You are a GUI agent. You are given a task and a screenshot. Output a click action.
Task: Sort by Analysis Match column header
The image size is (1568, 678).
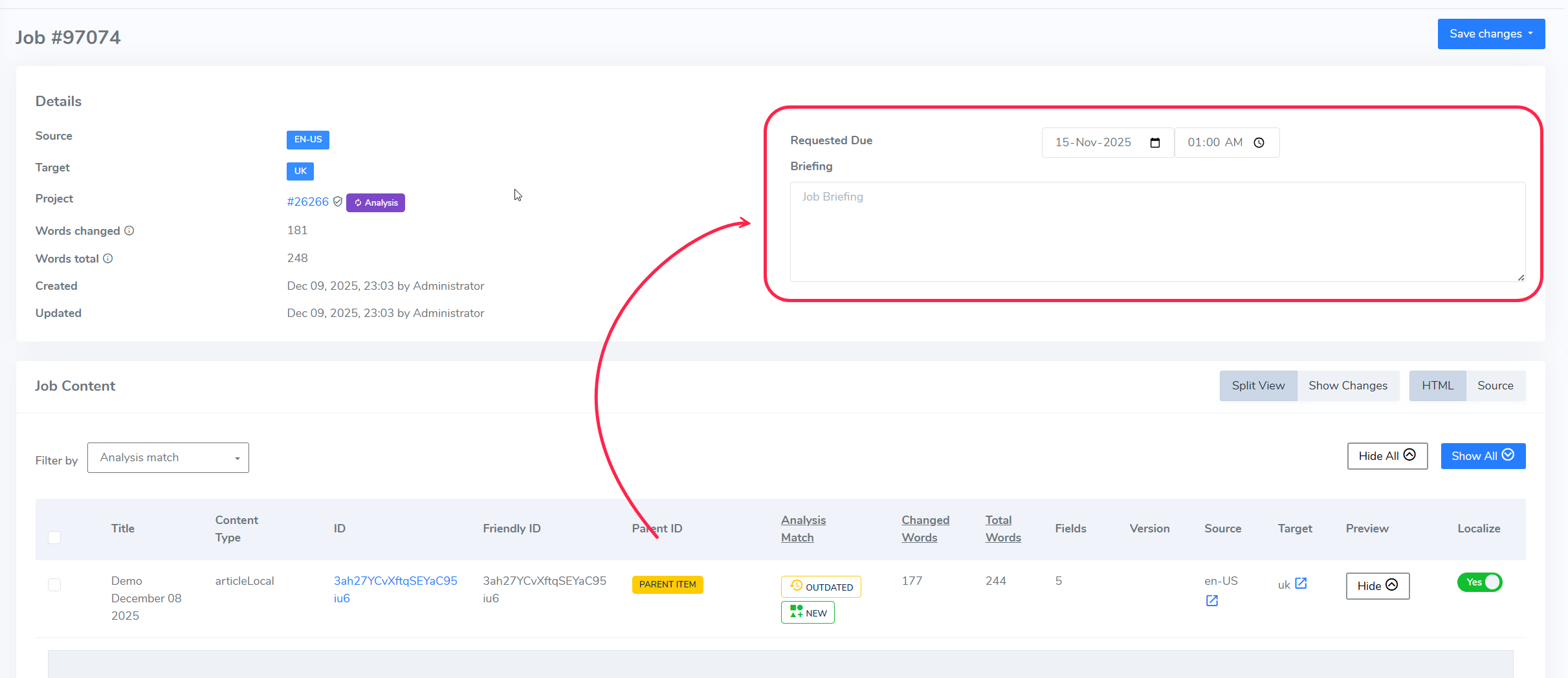click(803, 529)
